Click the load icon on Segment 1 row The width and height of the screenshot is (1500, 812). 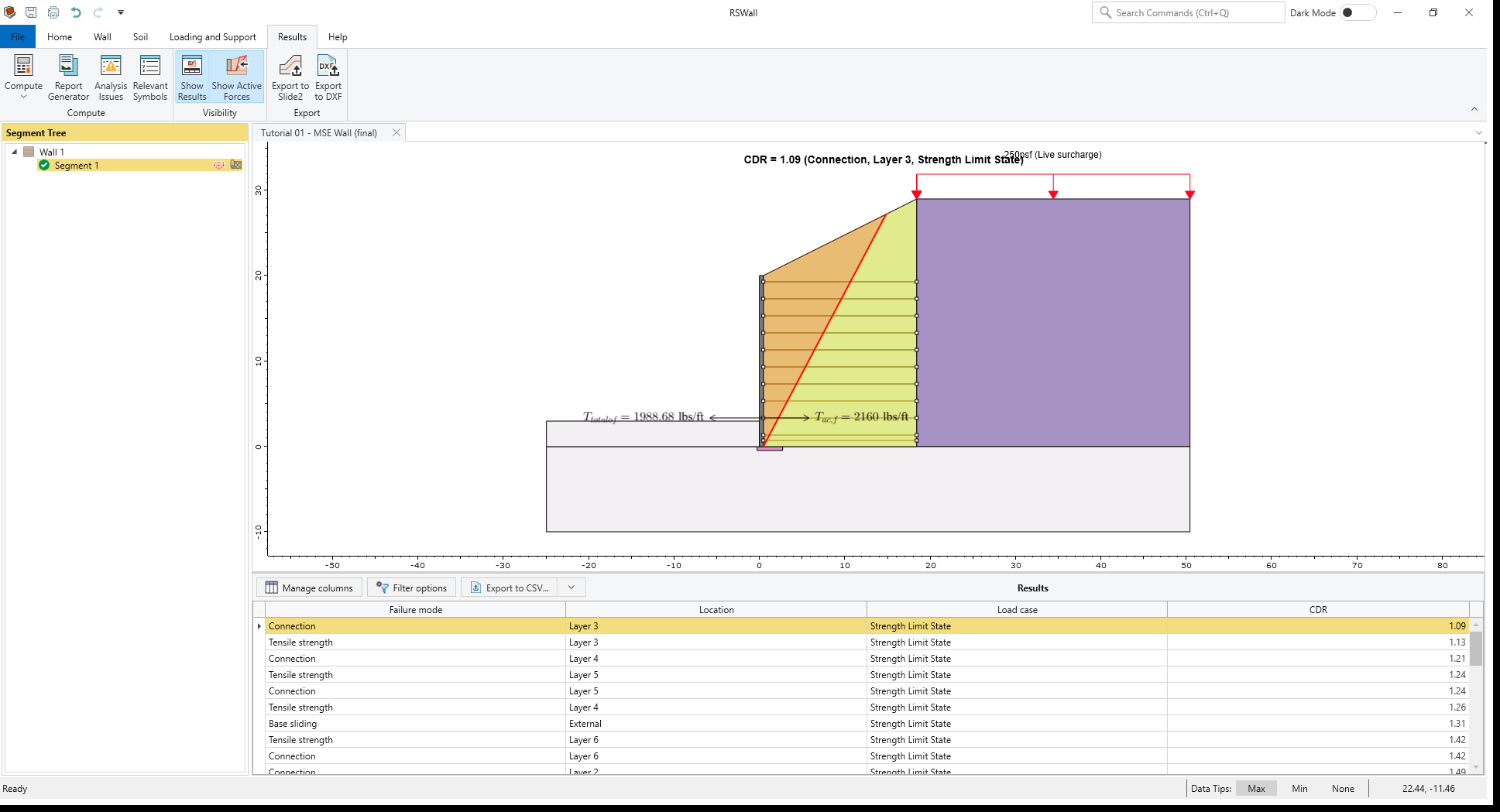219,165
